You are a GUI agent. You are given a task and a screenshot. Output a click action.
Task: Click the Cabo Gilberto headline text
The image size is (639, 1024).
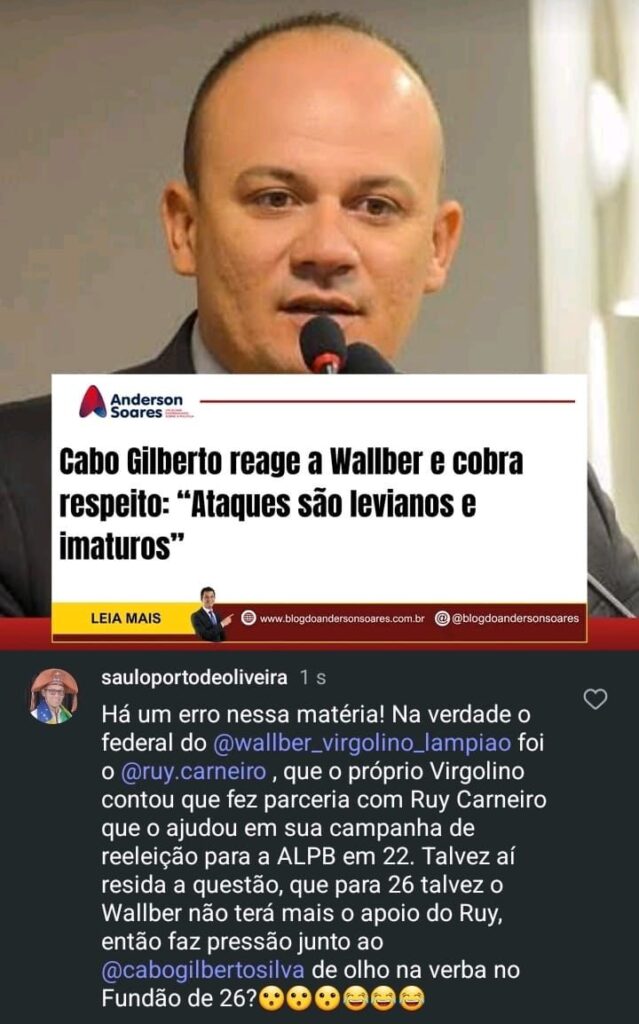pos(291,504)
